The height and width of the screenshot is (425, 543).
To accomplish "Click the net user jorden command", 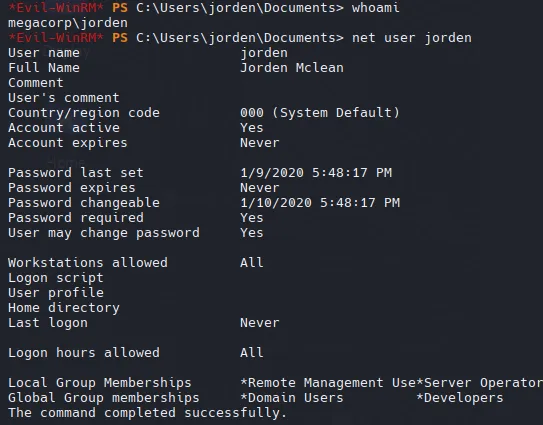I will [x=412, y=38].
